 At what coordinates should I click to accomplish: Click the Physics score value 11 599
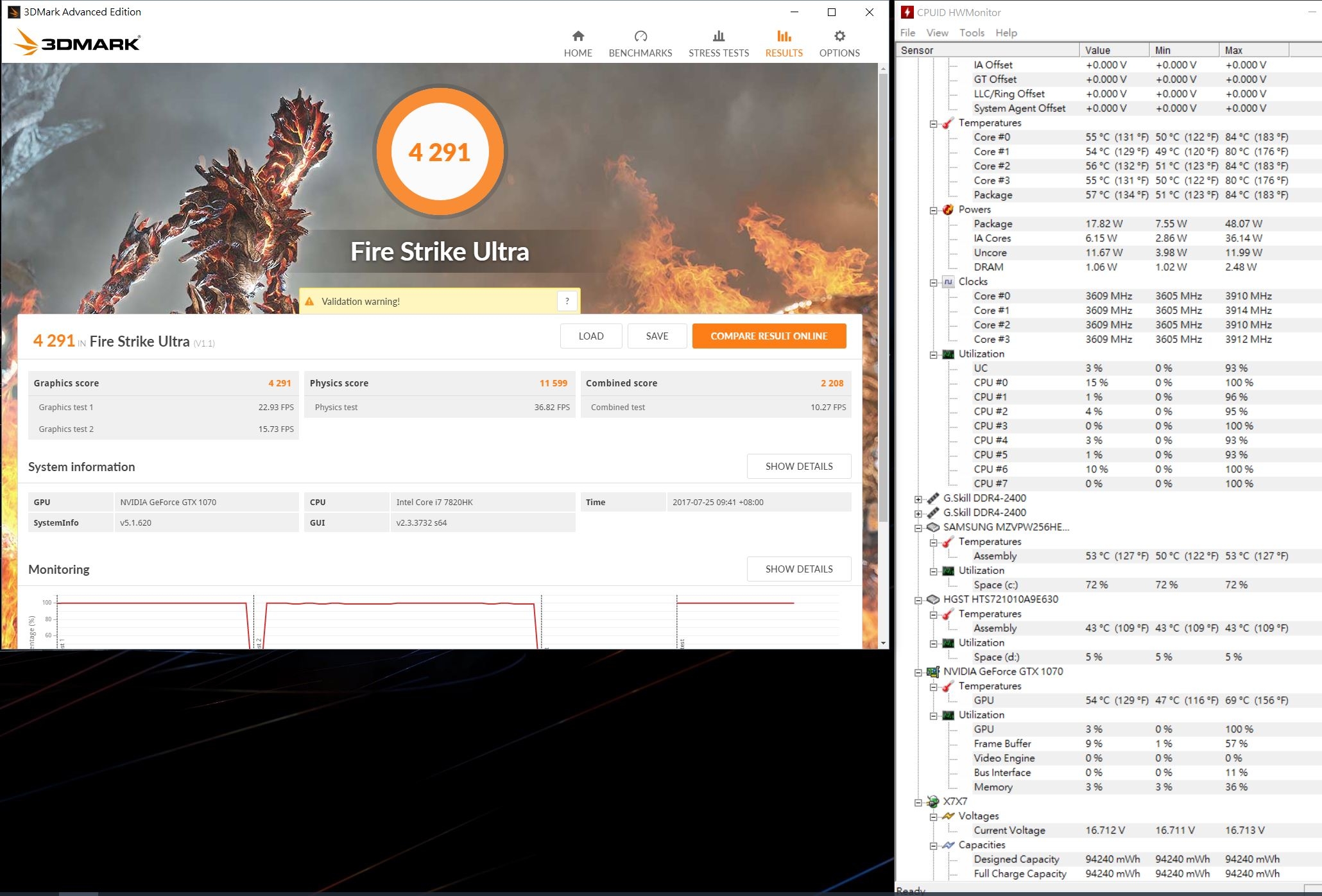coord(553,383)
